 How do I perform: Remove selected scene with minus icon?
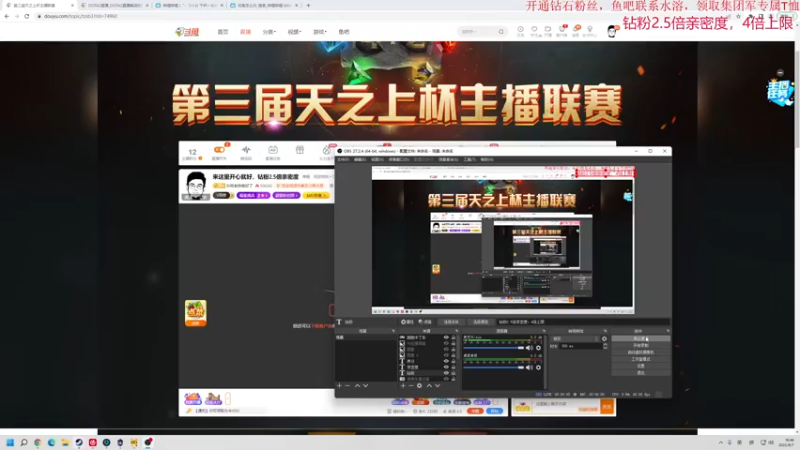pyautogui.click(x=347, y=386)
